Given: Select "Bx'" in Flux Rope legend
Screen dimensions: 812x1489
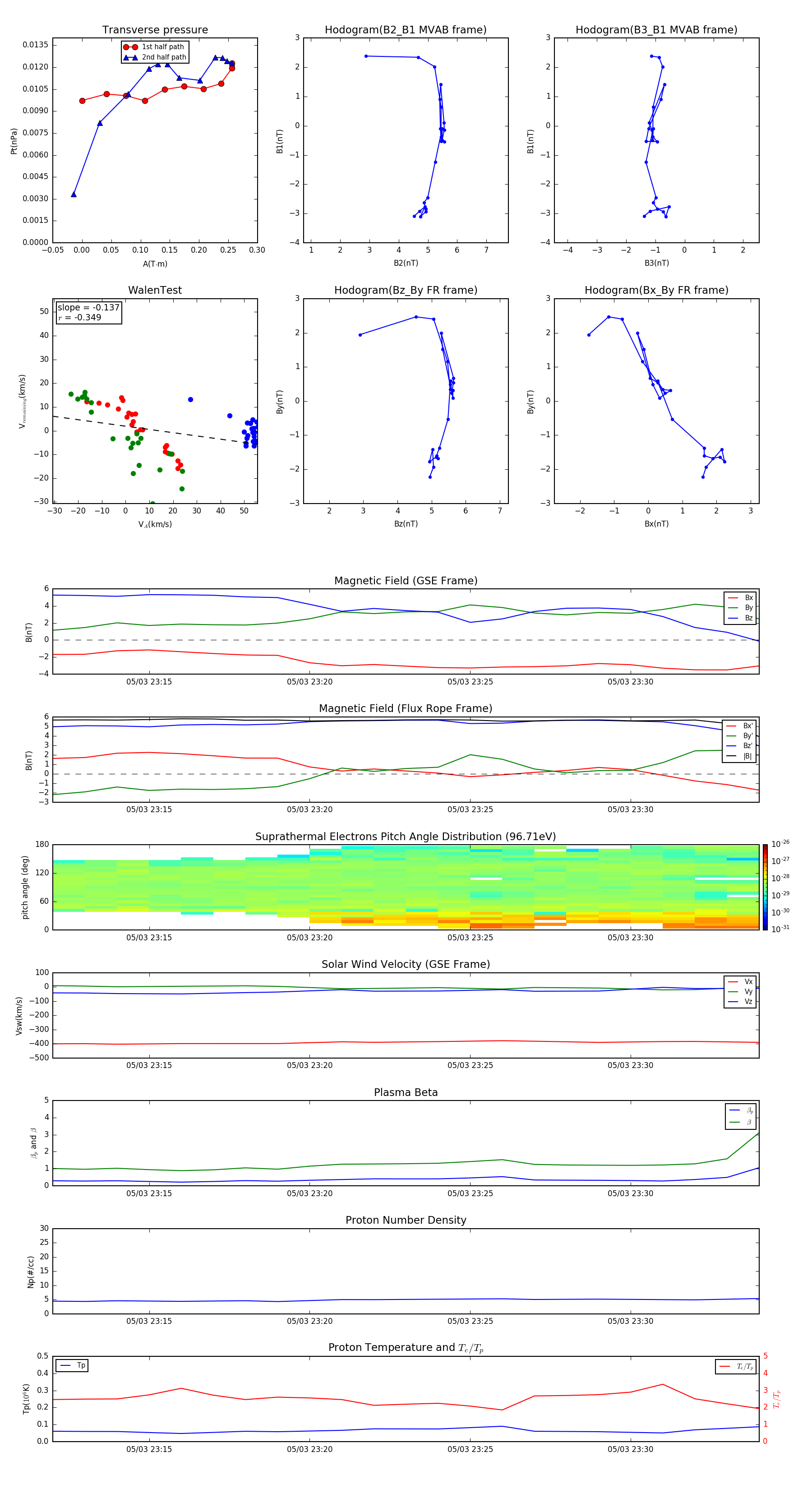Looking at the screenshot, I should 740,726.
